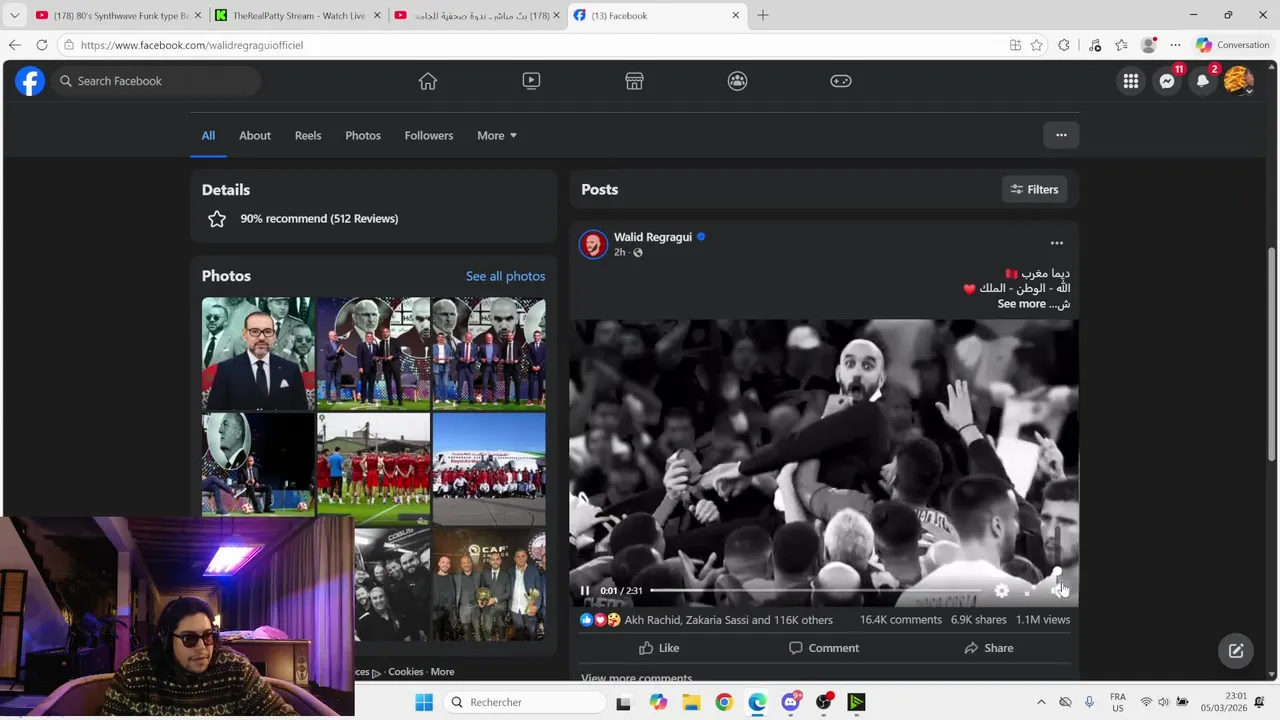Click the Search Facebook field
The image size is (1280, 720).
click(x=155, y=81)
